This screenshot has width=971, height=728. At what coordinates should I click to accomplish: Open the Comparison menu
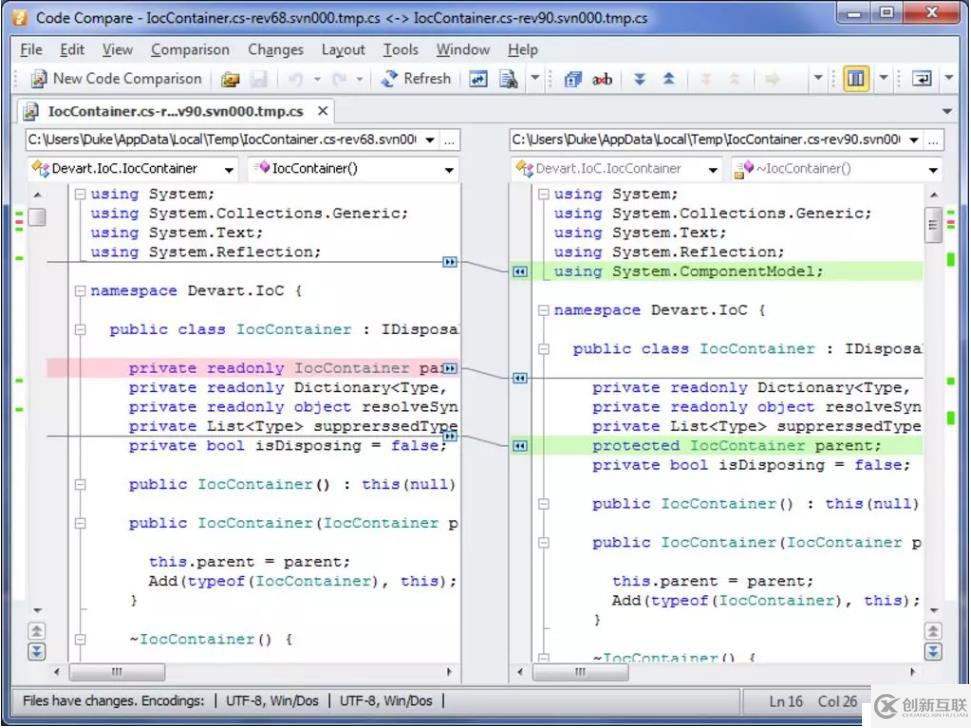click(x=190, y=50)
